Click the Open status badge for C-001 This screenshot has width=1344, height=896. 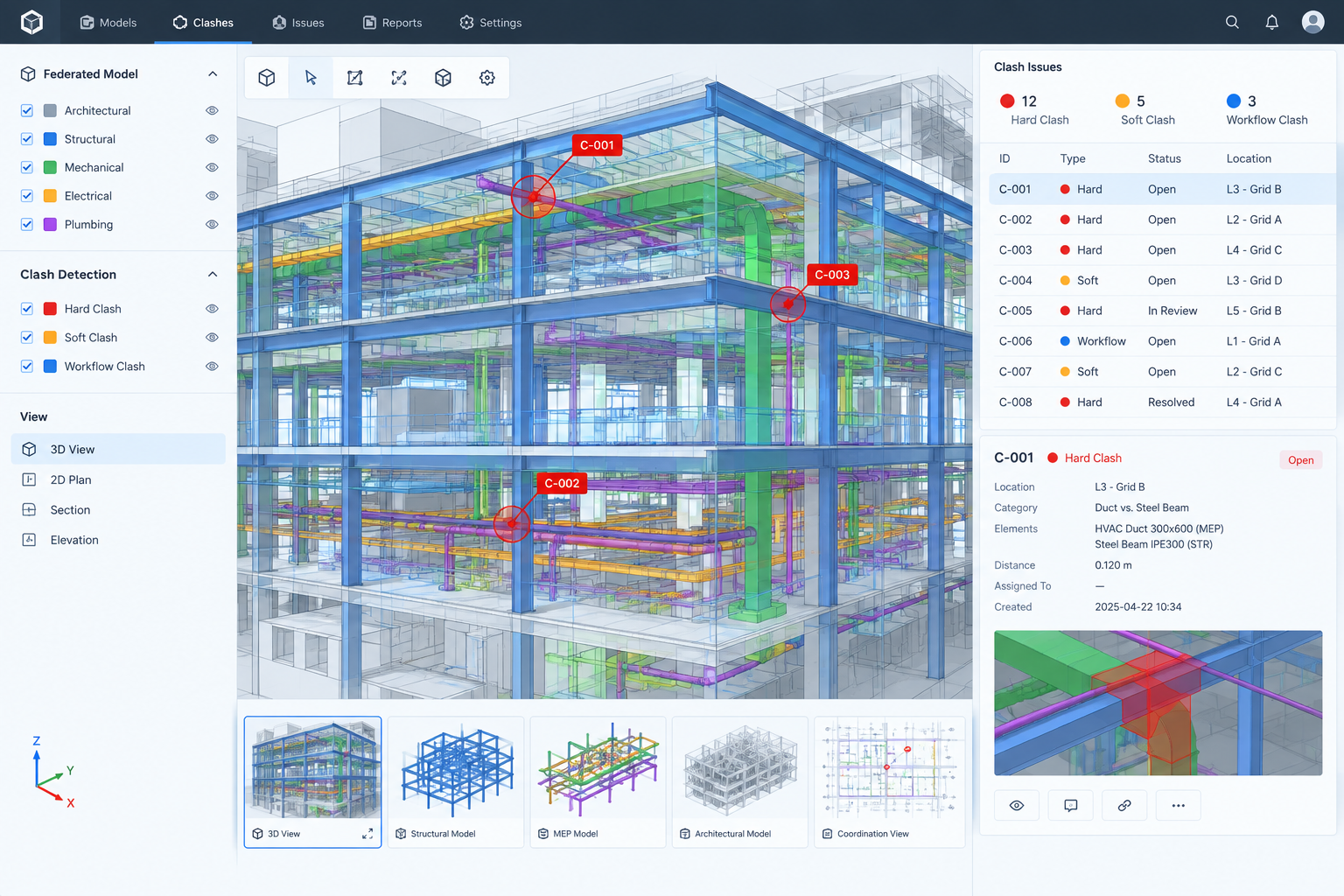click(x=1300, y=460)
